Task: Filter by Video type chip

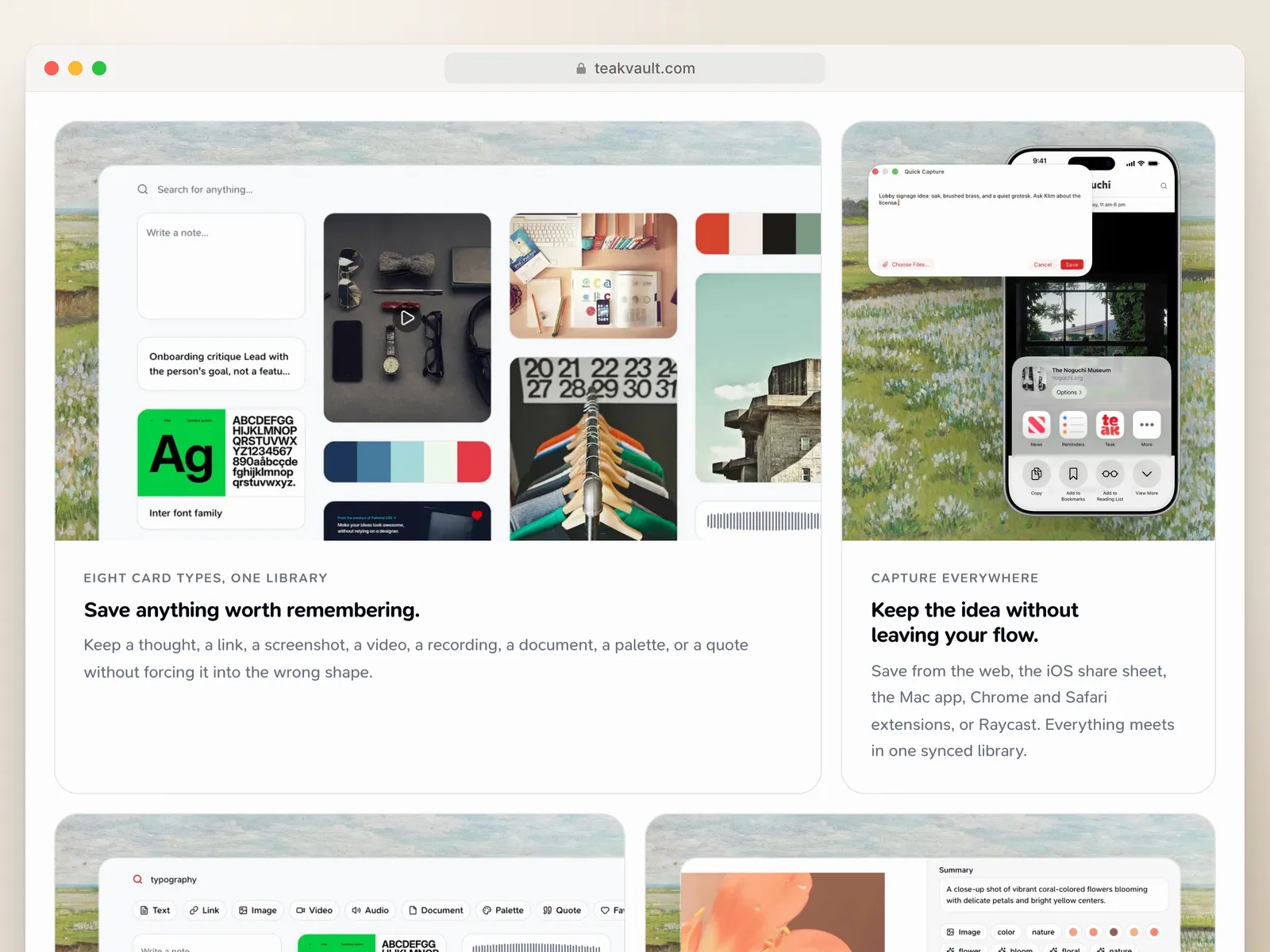Action: coord(314,910)
